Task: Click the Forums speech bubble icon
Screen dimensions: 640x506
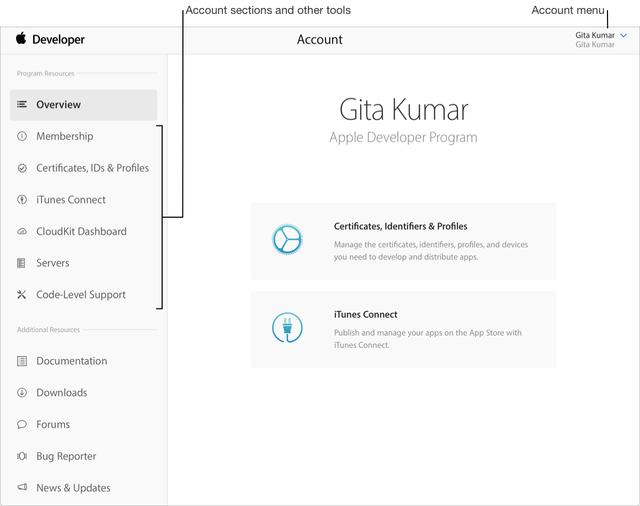Action: pos(22,424)
